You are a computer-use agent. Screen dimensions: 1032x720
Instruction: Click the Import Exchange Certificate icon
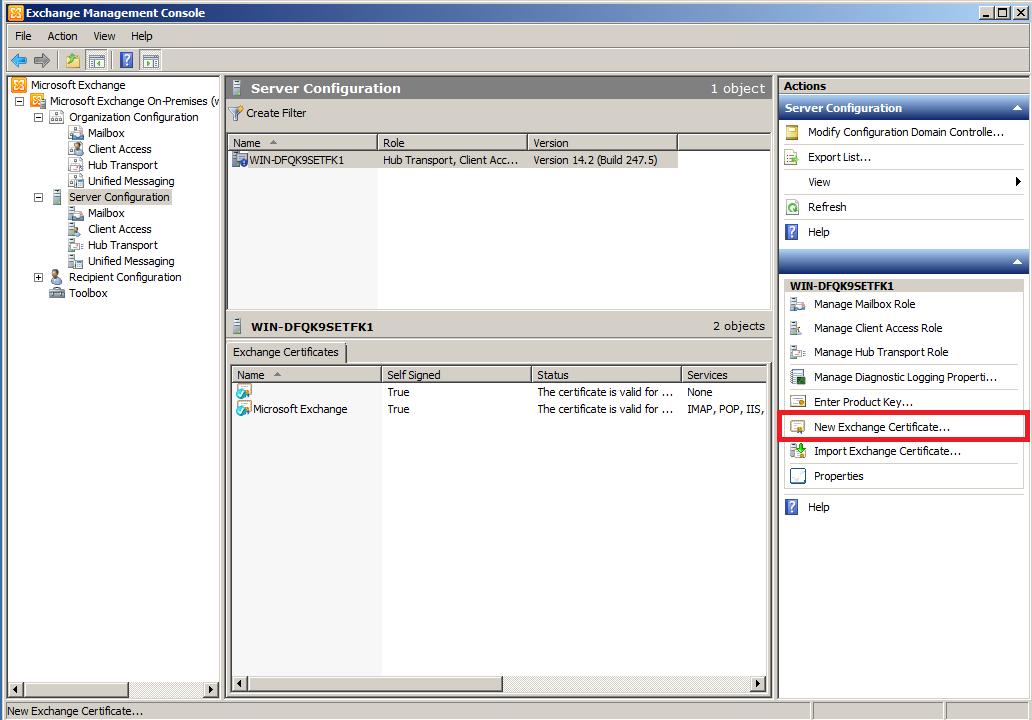click(x=797, y=452)
